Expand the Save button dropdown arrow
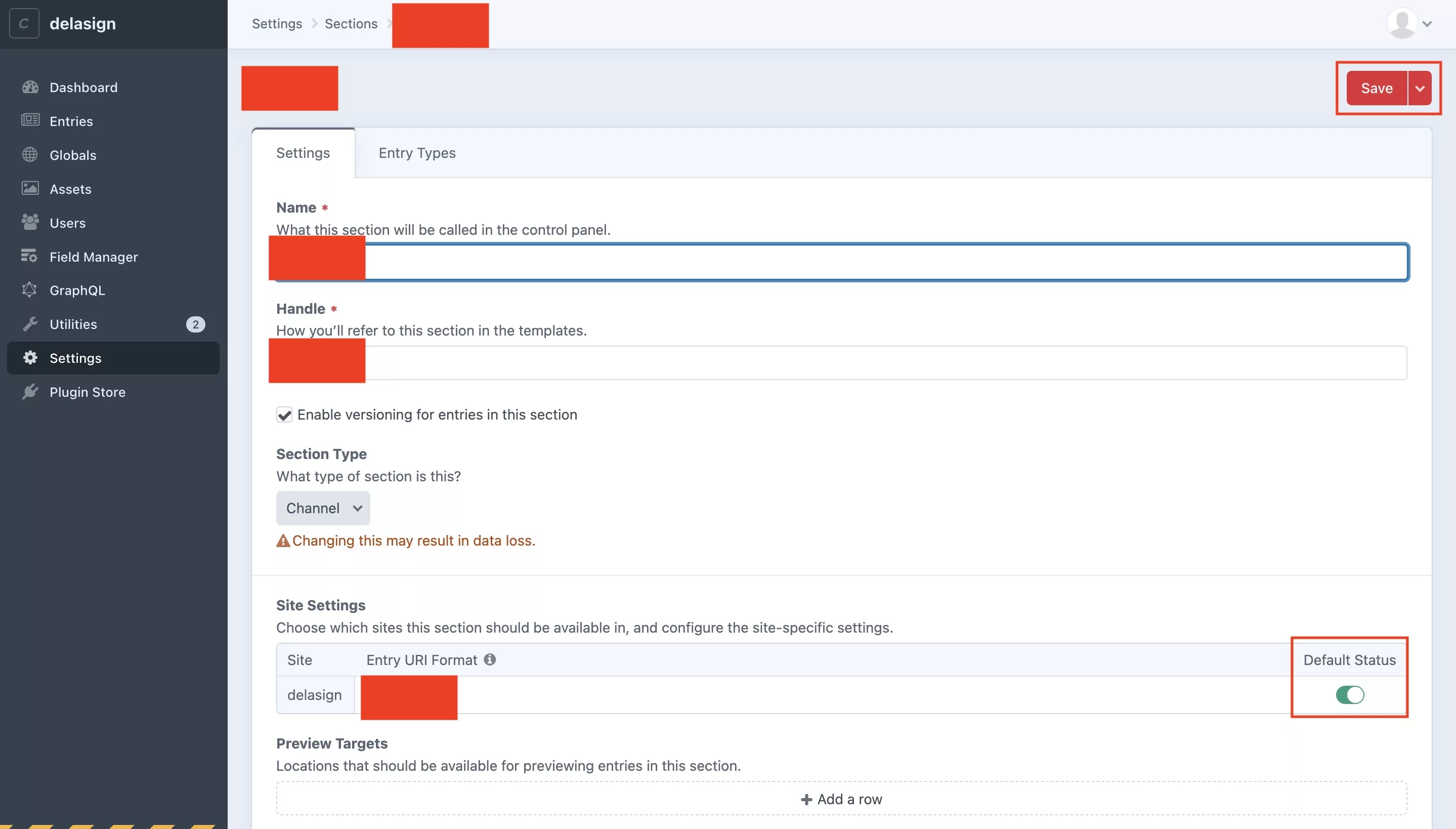Image resolution: width=1456 pixels, height=829 pixels. (1420, 88)
